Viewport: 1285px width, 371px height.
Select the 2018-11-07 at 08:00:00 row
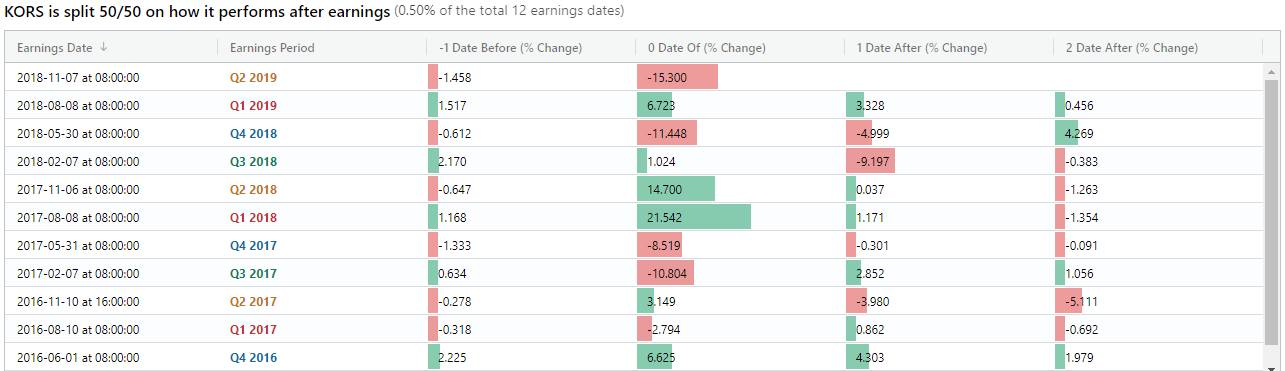pos(634,77)
